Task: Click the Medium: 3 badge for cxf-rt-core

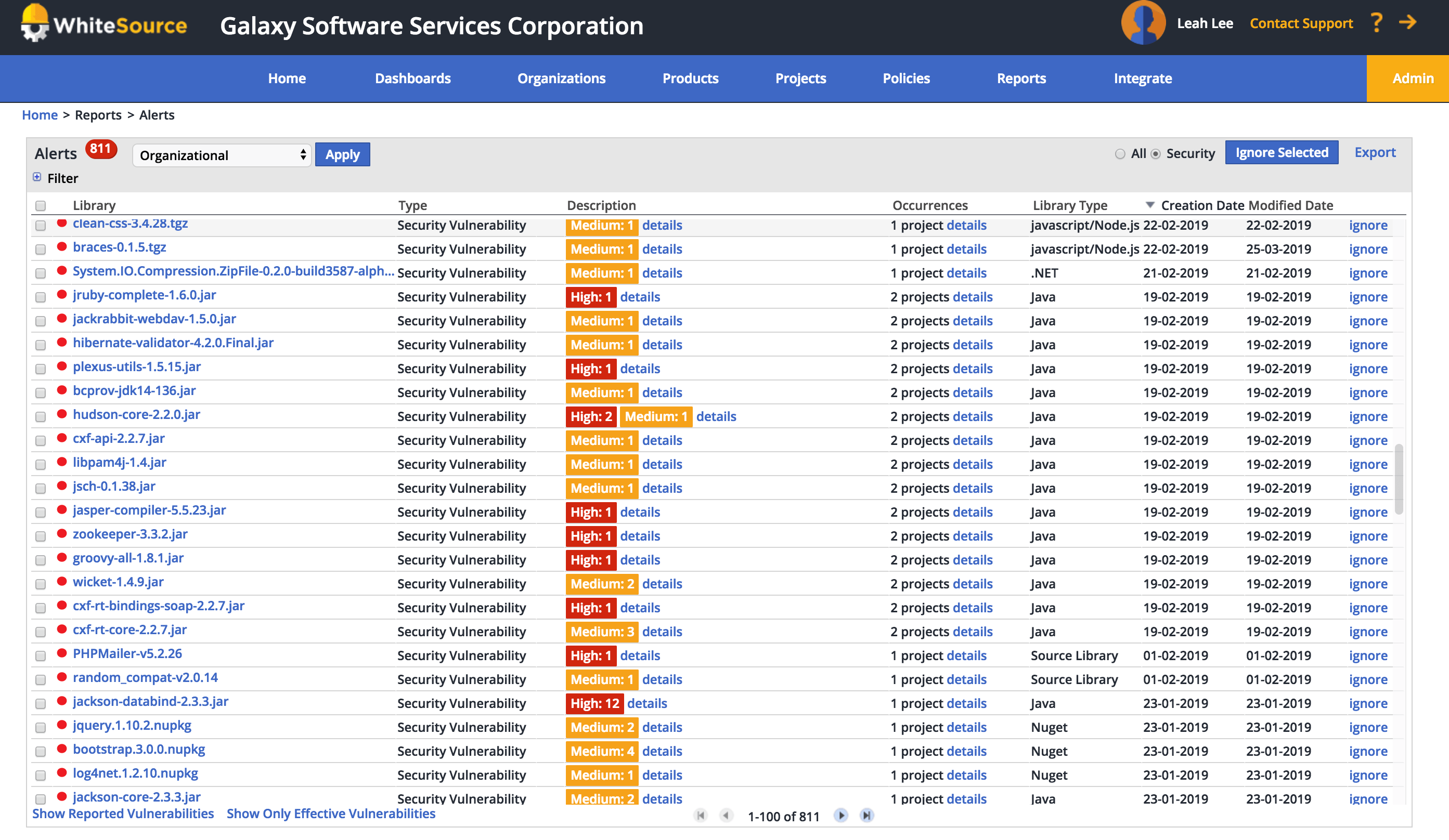Action: coord(602,632)
